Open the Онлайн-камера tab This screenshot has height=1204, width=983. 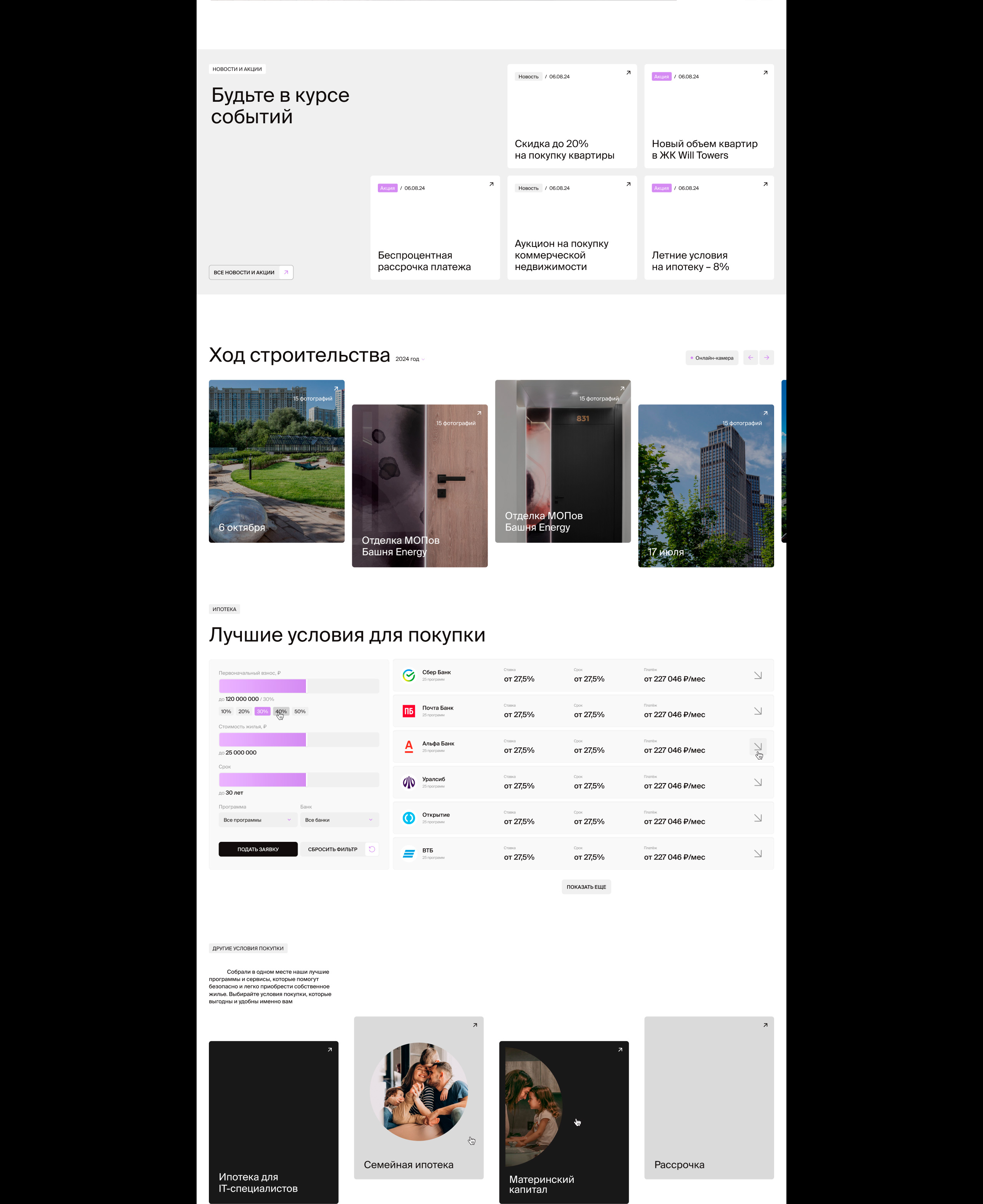(x=712, y=358)
